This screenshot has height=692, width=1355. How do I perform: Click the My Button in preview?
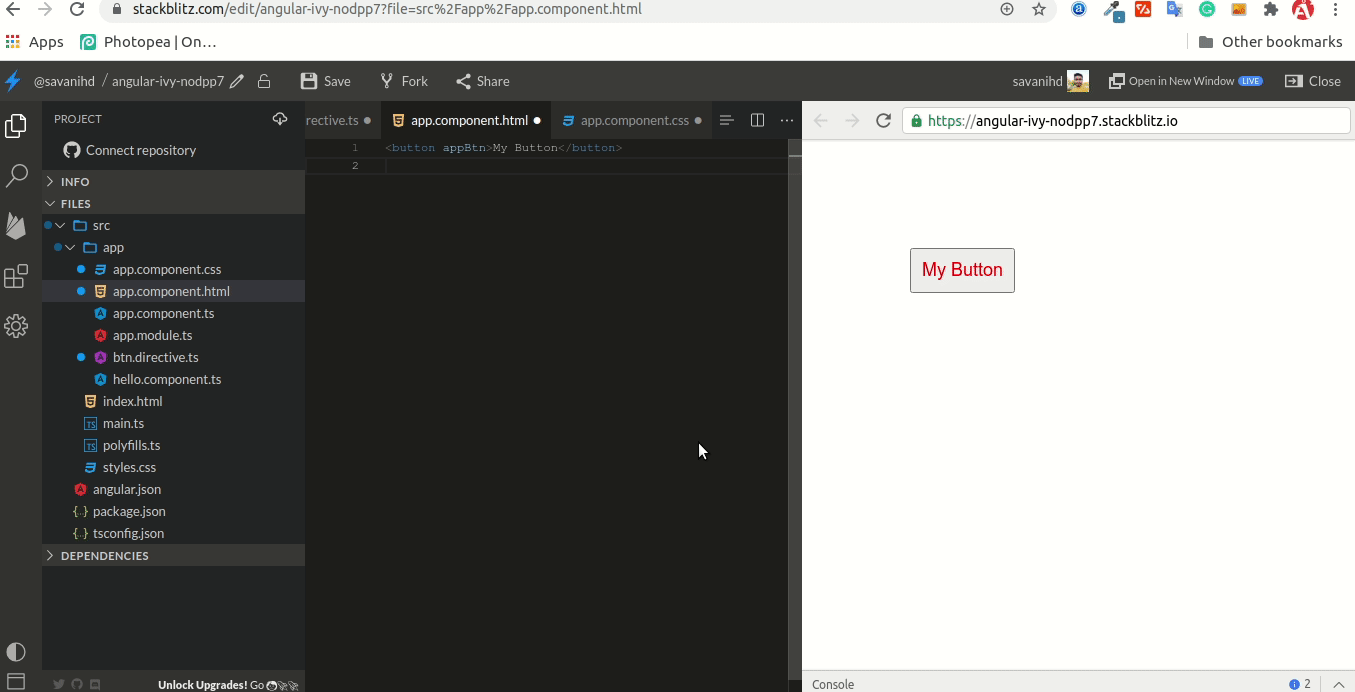tap(962, 270)
